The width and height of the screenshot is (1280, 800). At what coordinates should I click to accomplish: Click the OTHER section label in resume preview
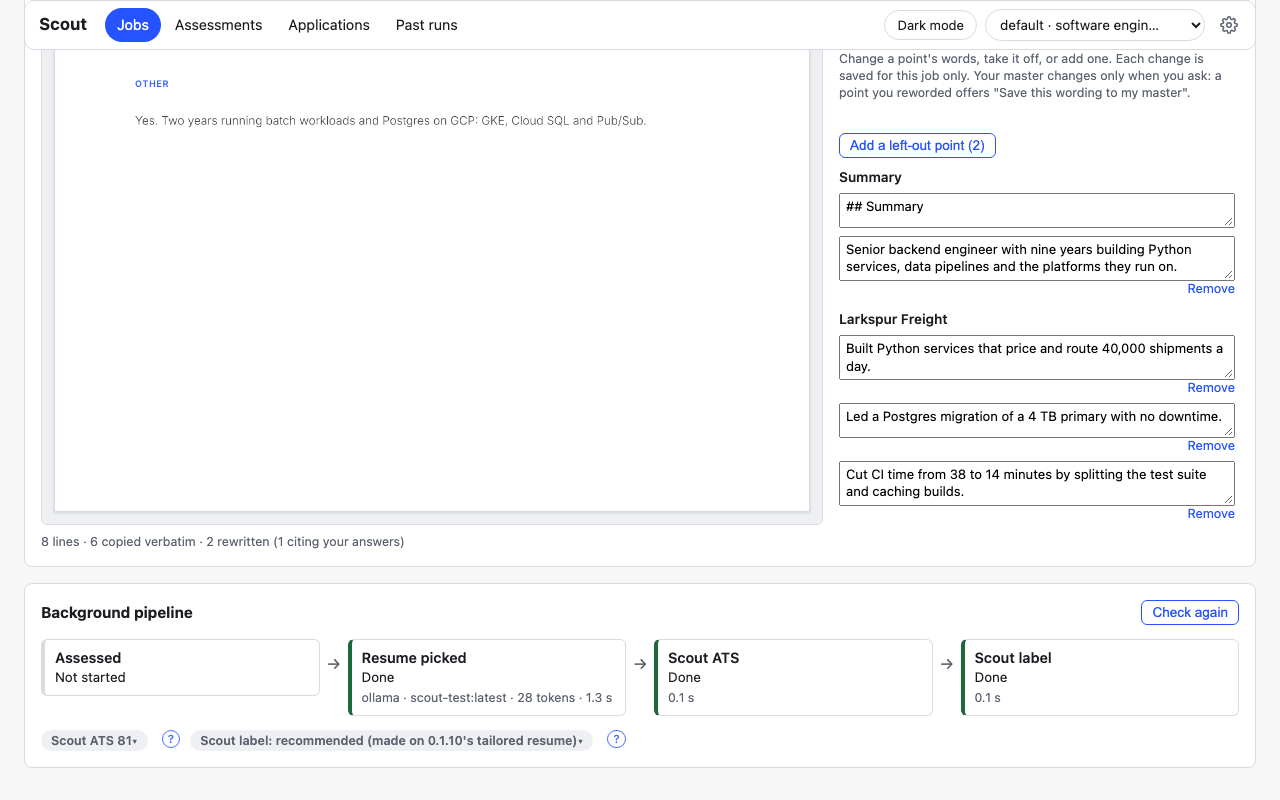(x=152, y=84)
